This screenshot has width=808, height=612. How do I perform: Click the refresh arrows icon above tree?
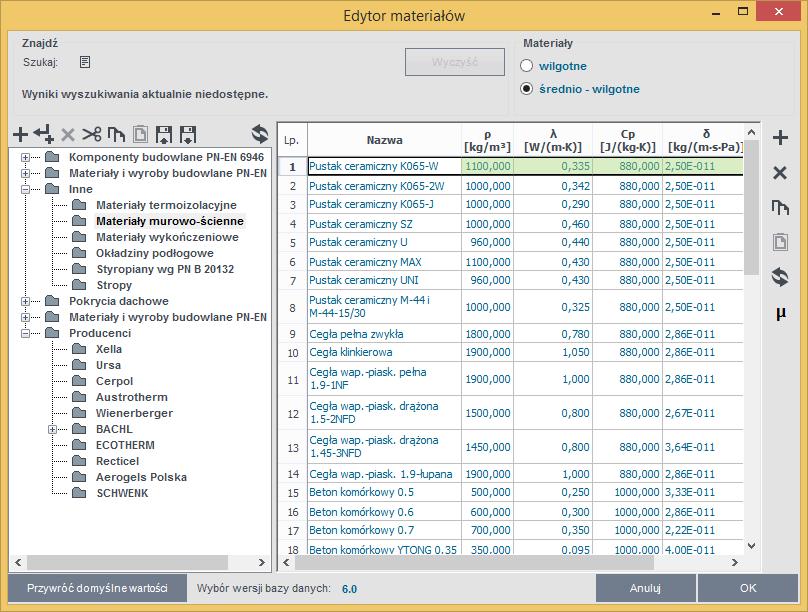(x=260, y=134)
